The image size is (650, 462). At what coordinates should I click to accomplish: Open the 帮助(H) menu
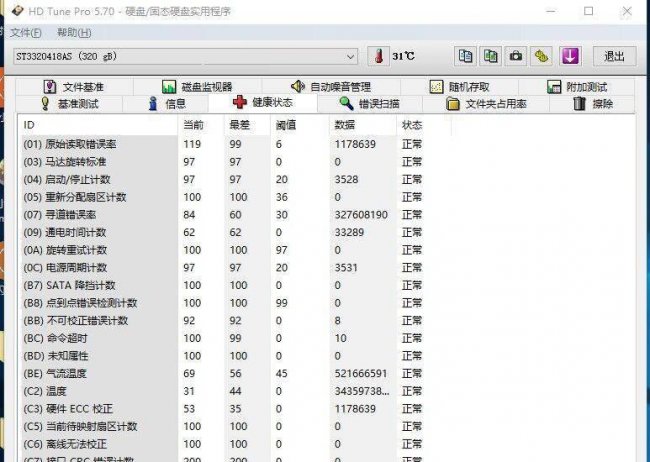[74, 32]
